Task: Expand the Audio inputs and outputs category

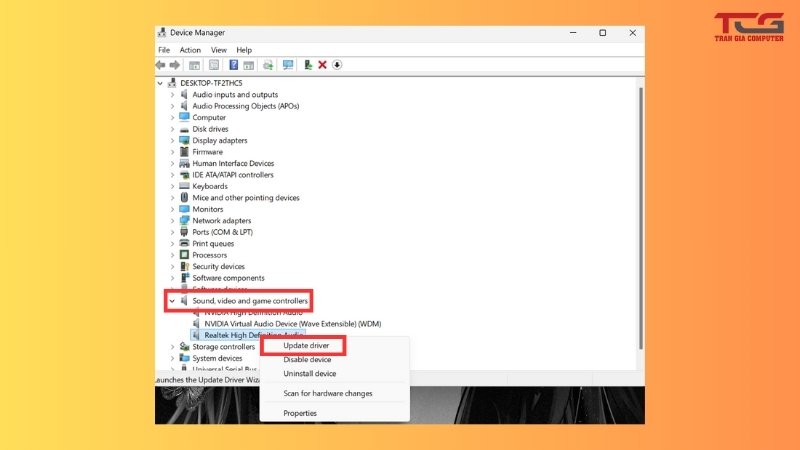Action: [x=172, y=95]
